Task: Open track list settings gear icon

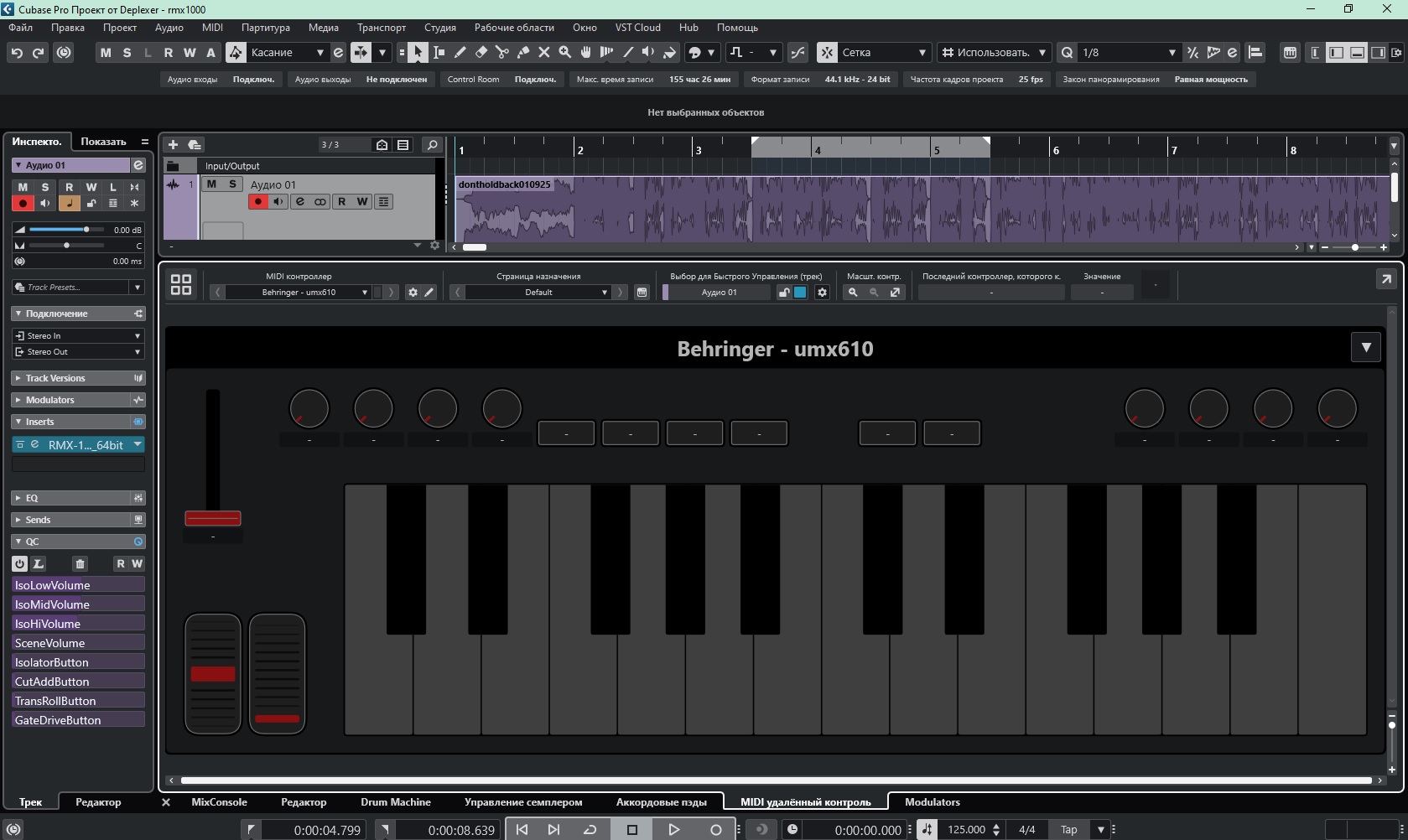Action: [434, 246]
